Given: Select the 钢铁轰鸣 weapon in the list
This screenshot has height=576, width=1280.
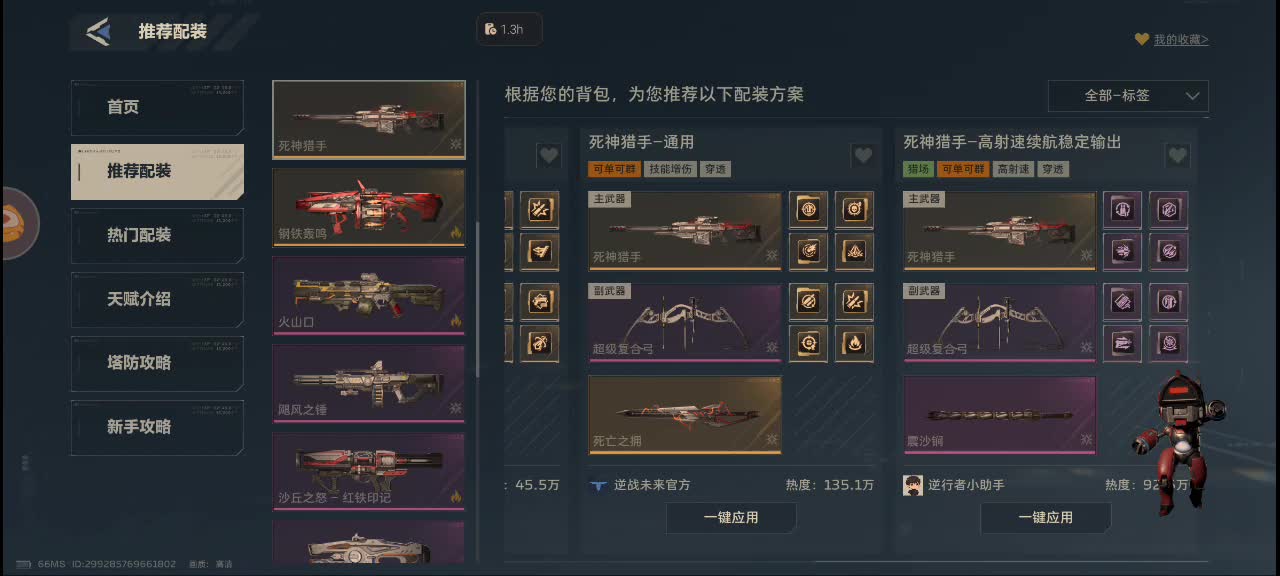Looking at the screenshot, I should coord(369,208).
